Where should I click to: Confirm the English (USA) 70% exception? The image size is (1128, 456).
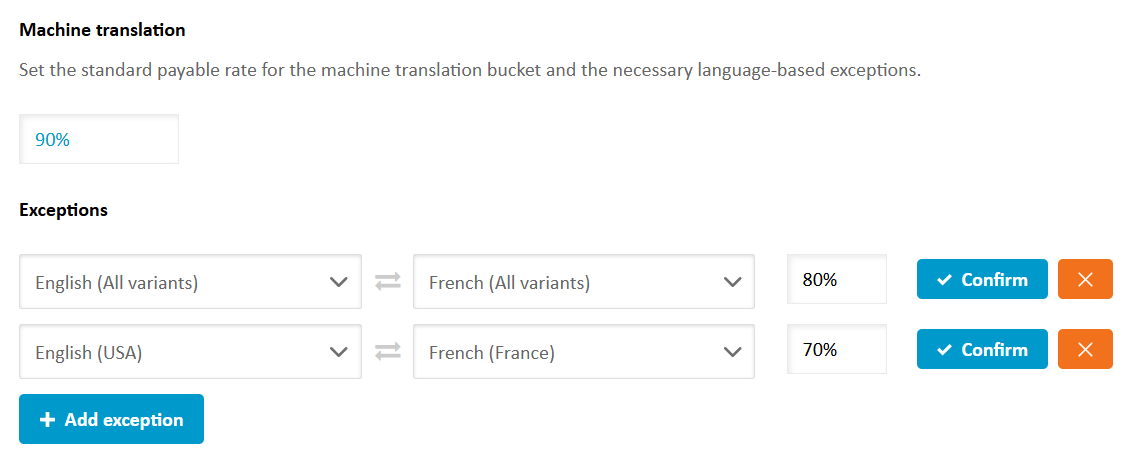point(982,350)
